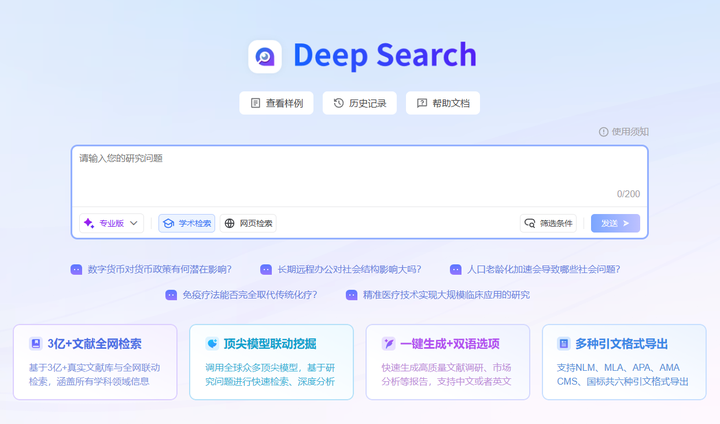
Task: Toggle 网页检索 web search mode
Action: (x=248, y=223)
